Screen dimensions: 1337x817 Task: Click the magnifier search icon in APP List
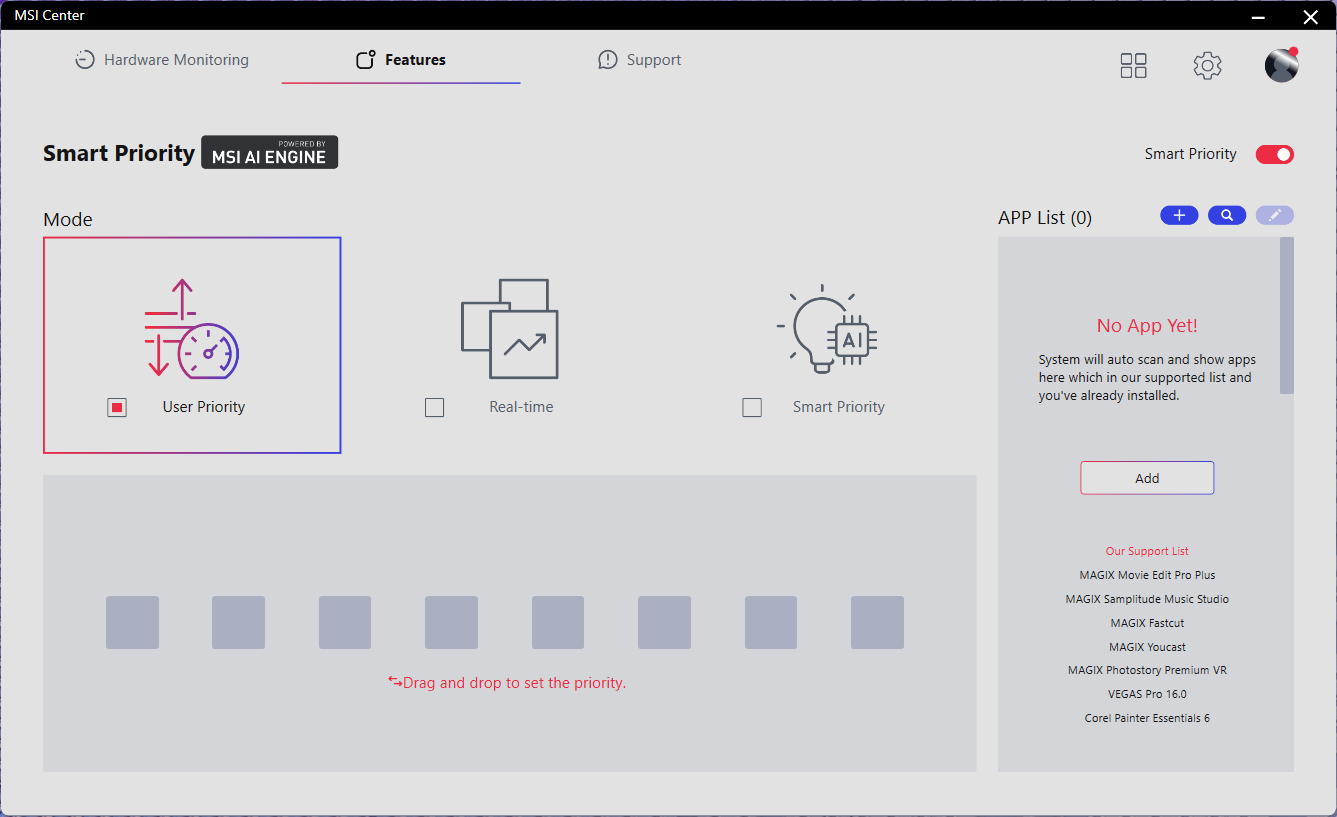[1227, 215]
